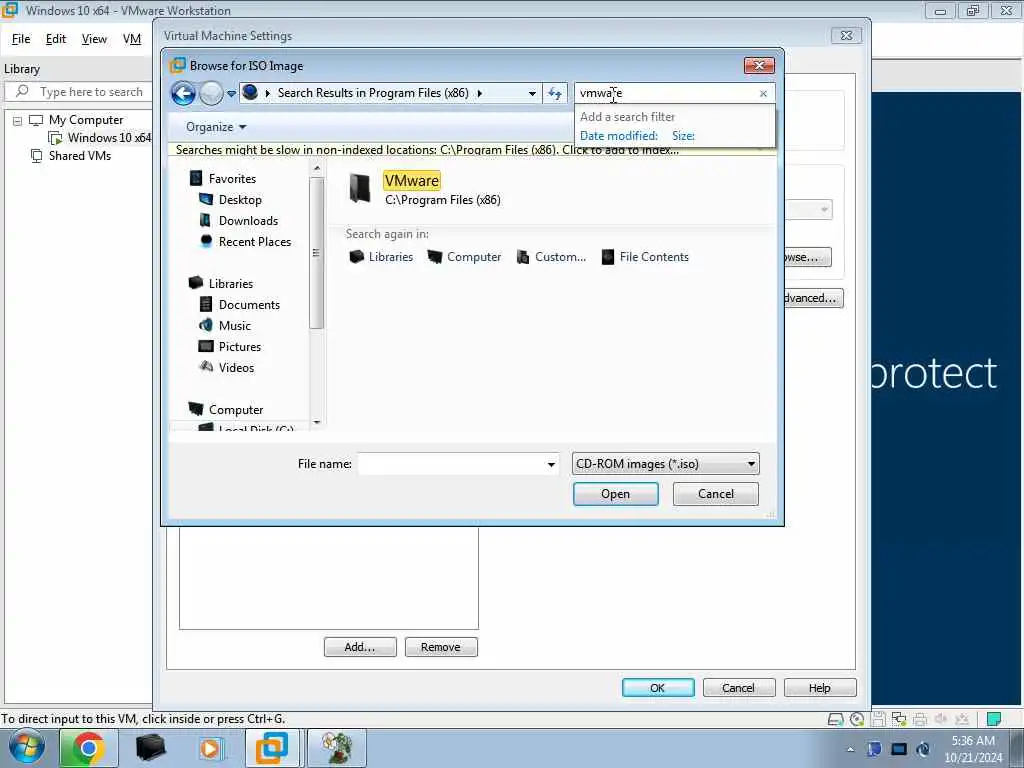Open the recent locations dropdown arrow
This screenshot has height=768, width=1024.
(231, 93)
